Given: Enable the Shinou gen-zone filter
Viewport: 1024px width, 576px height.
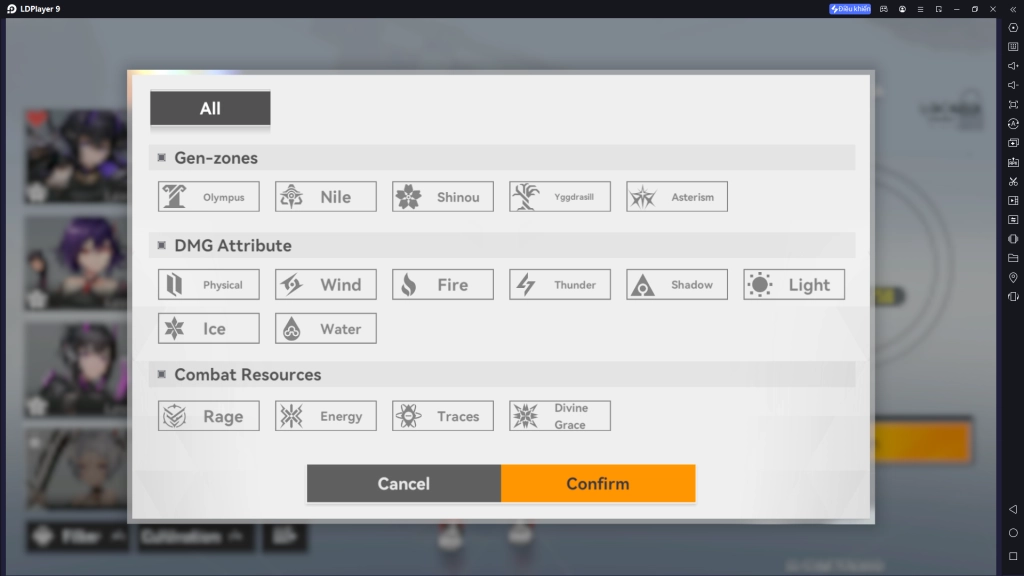Looking at the screenshot, I should coord(443,197).
